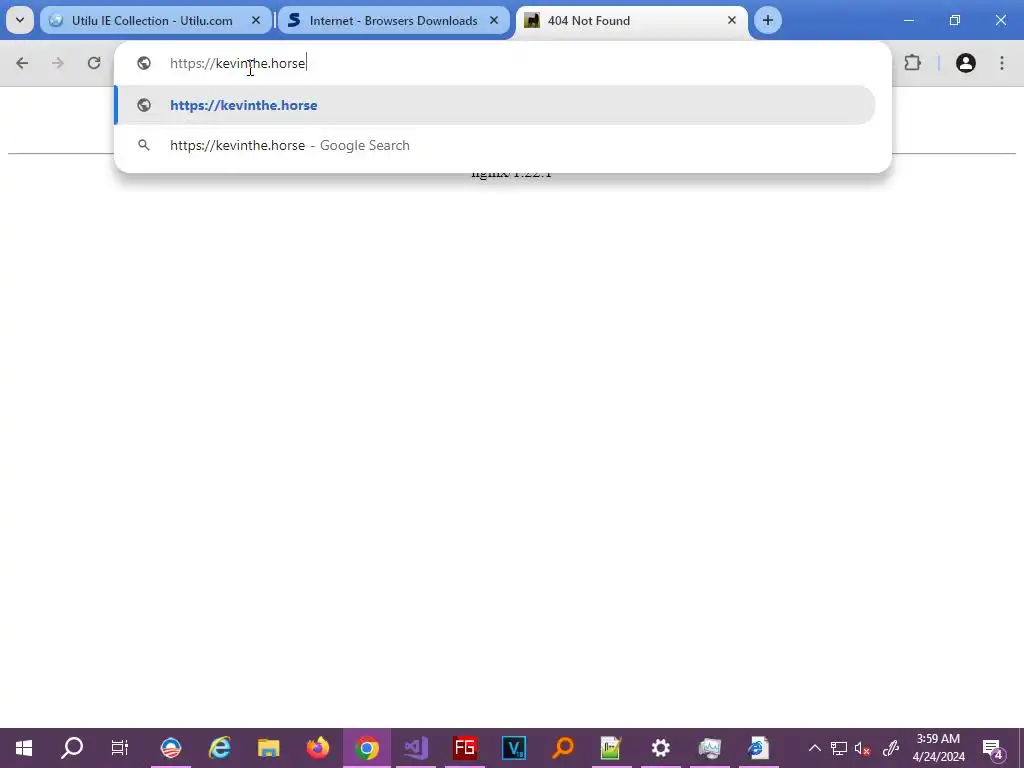Open the Windows Start menu
The image size is (1024, 768).
pyautogui.click(x=24, y=748)
